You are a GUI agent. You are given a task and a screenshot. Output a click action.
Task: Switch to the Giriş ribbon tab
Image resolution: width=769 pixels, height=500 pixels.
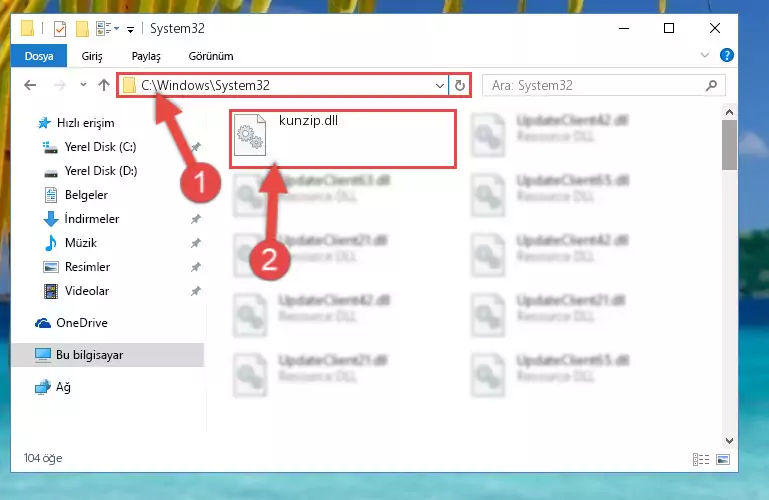pos(92,56)
